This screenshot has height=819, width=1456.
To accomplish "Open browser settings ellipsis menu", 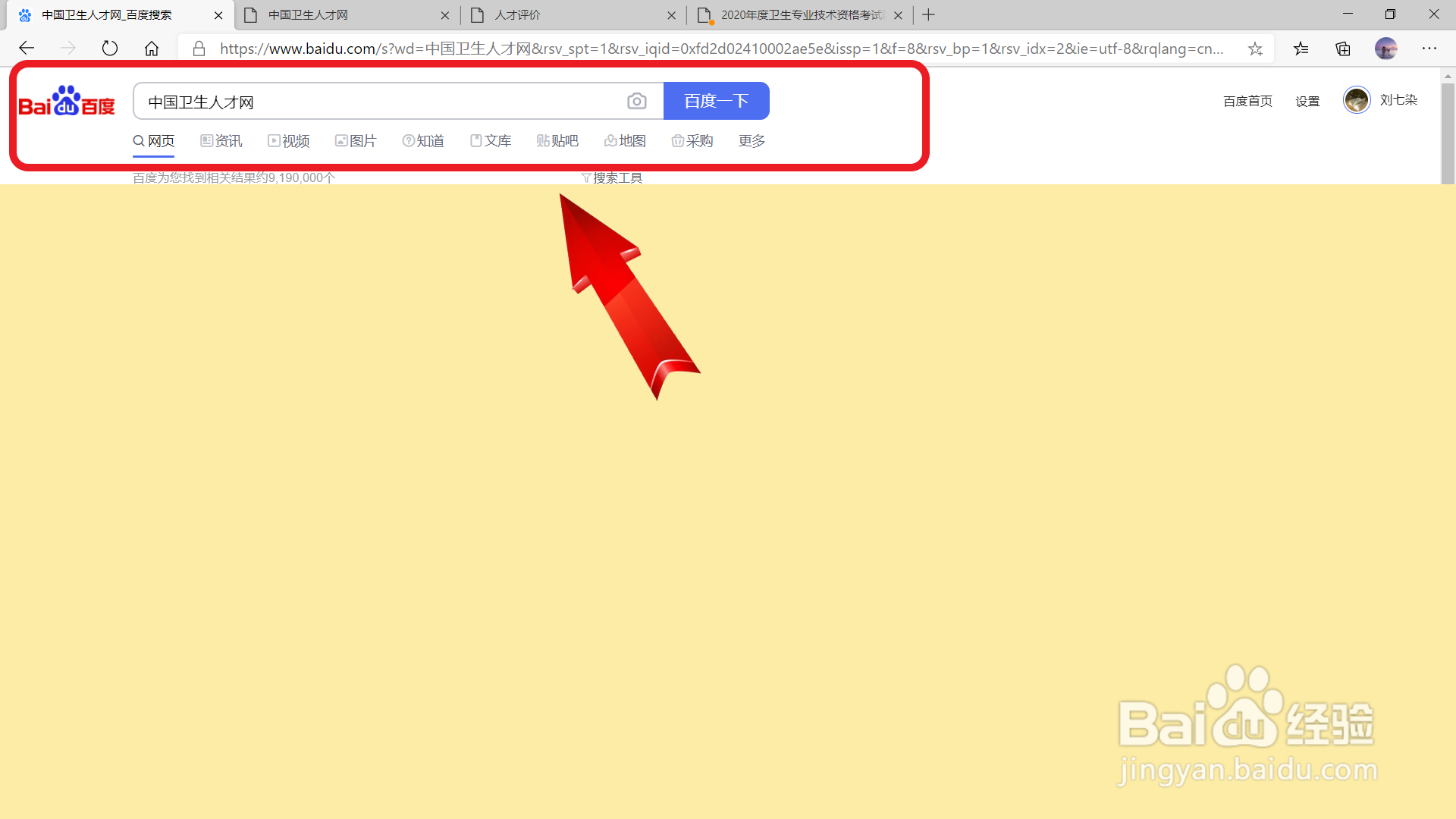I will [1429, 49].
